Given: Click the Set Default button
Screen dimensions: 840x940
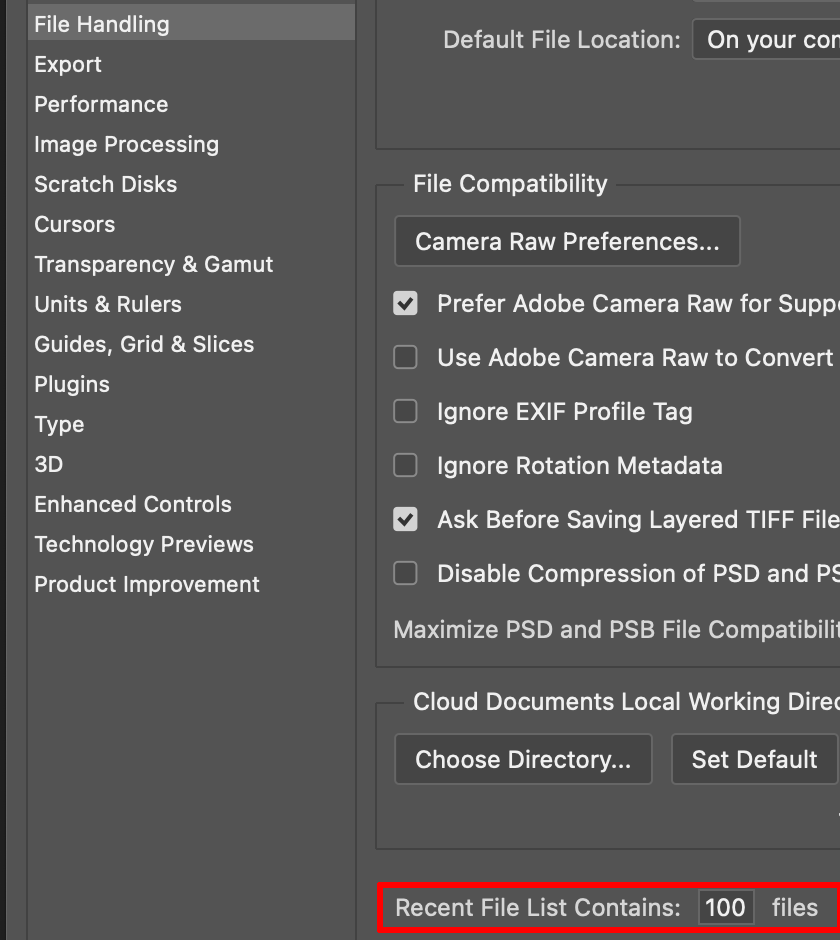Looking at the screenshot, I should [752, 759].
